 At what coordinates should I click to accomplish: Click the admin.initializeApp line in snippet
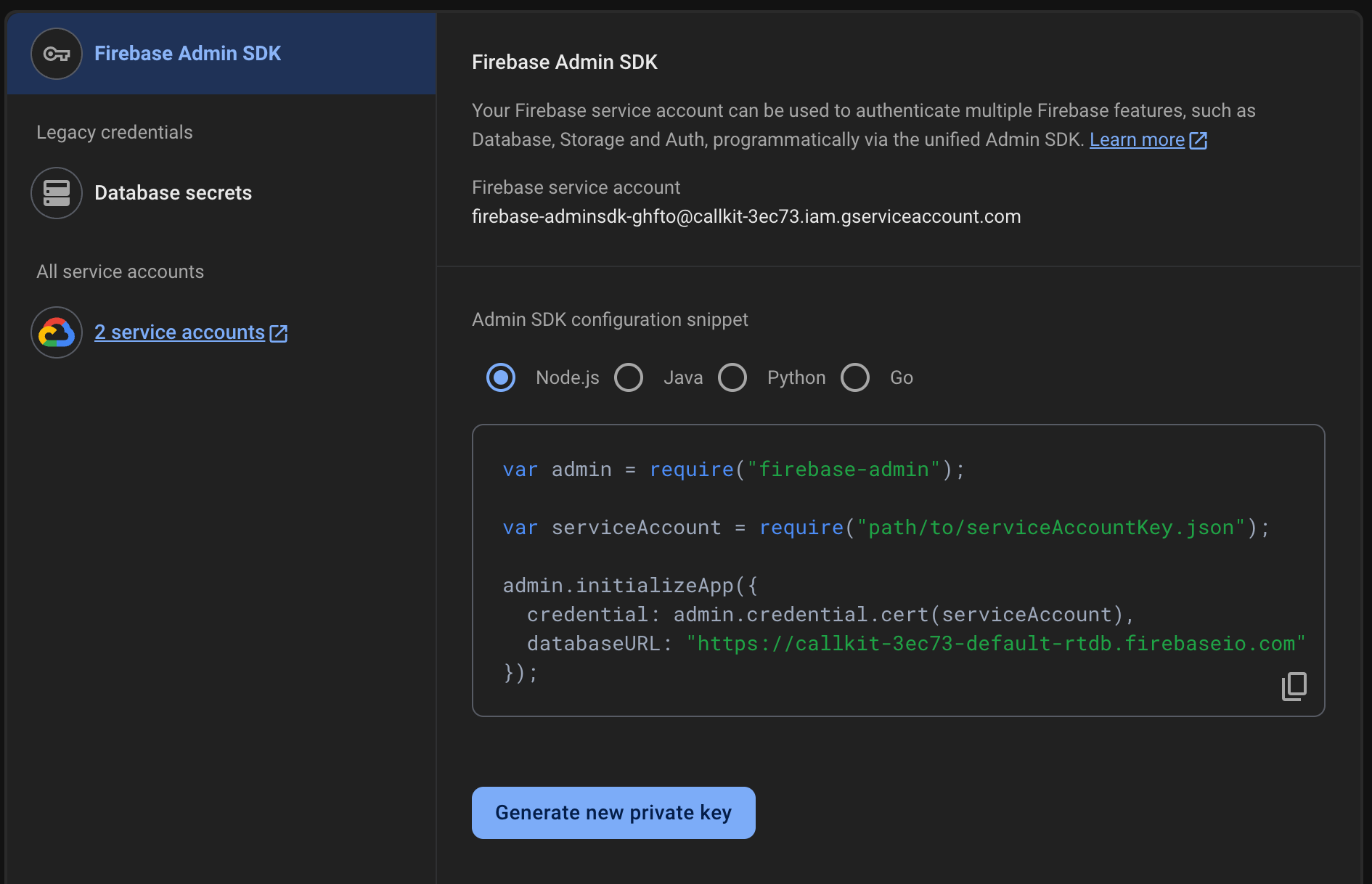pos(630,586)
